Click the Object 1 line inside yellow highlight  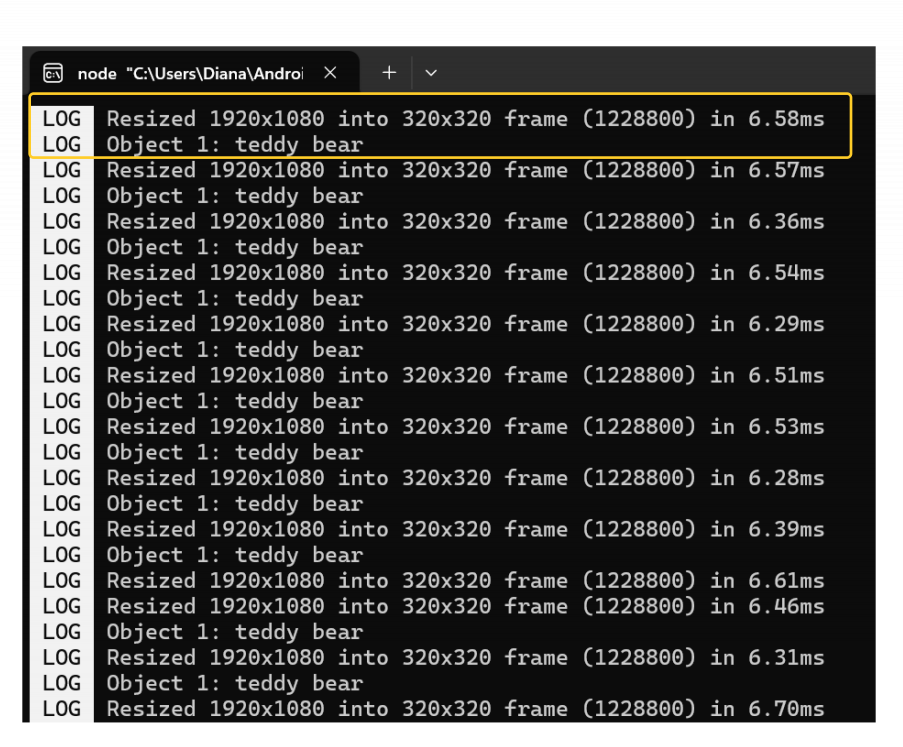[234, 145]
